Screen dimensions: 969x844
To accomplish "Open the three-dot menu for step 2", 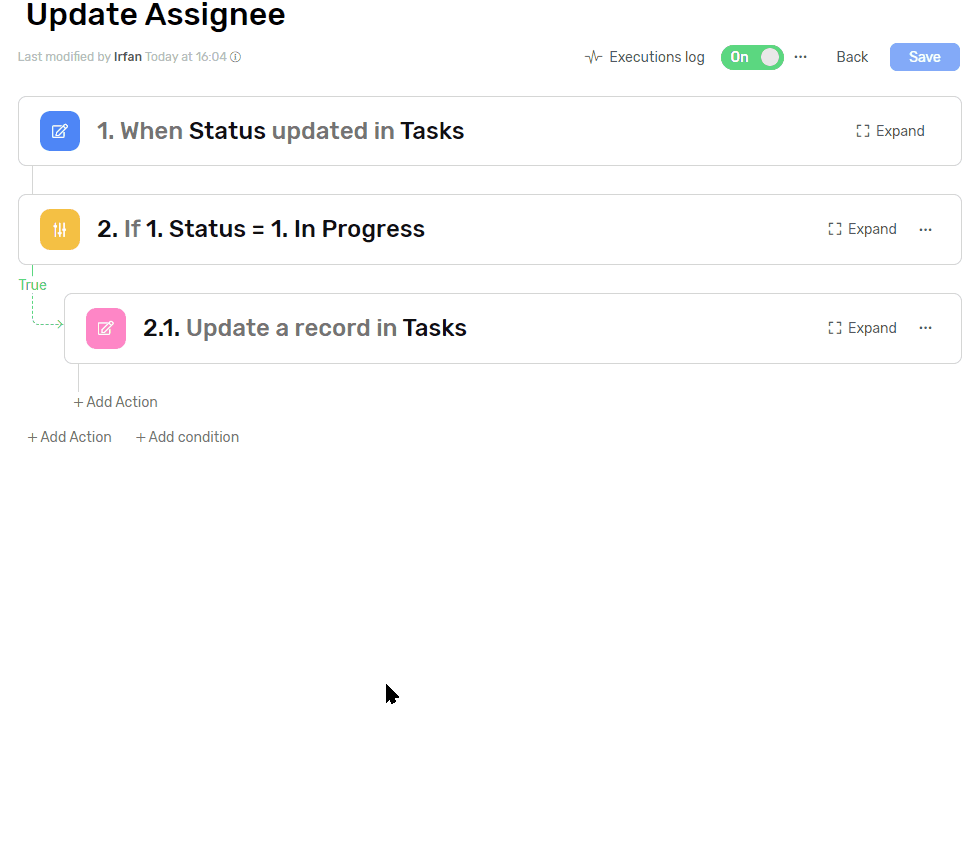I will click(x=925, y=230).
